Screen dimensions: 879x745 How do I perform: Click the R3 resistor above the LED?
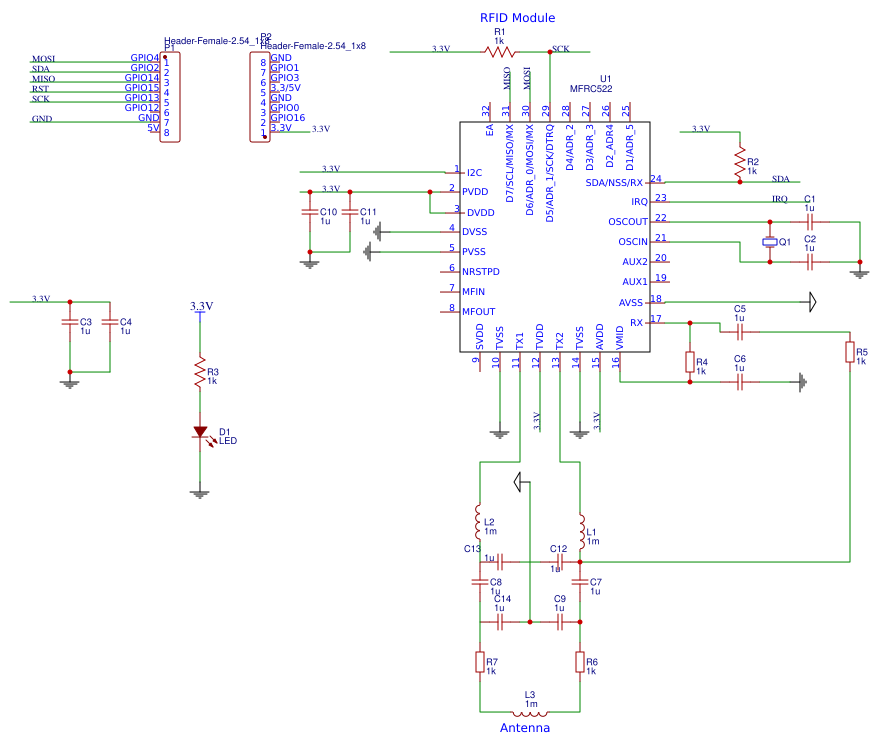[200, 372]
